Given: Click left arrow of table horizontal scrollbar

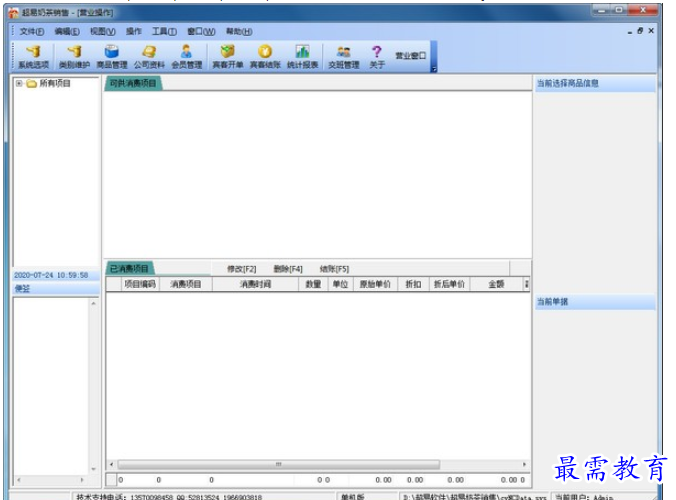Looking at the screenshot, I should point(112,464).
